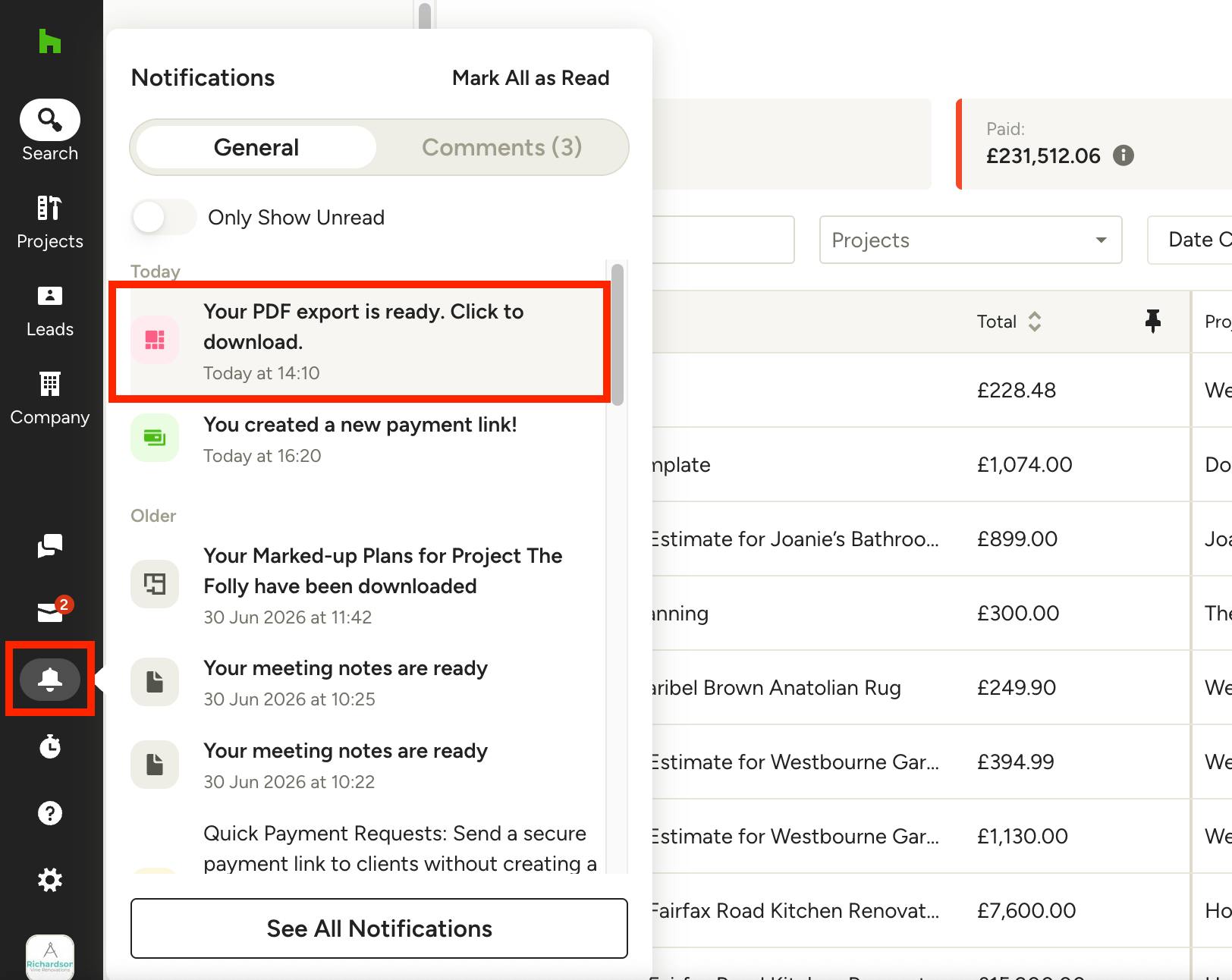Switch to the Comments (3) tab
This screenshot has width=1232, height=980.
502,147
